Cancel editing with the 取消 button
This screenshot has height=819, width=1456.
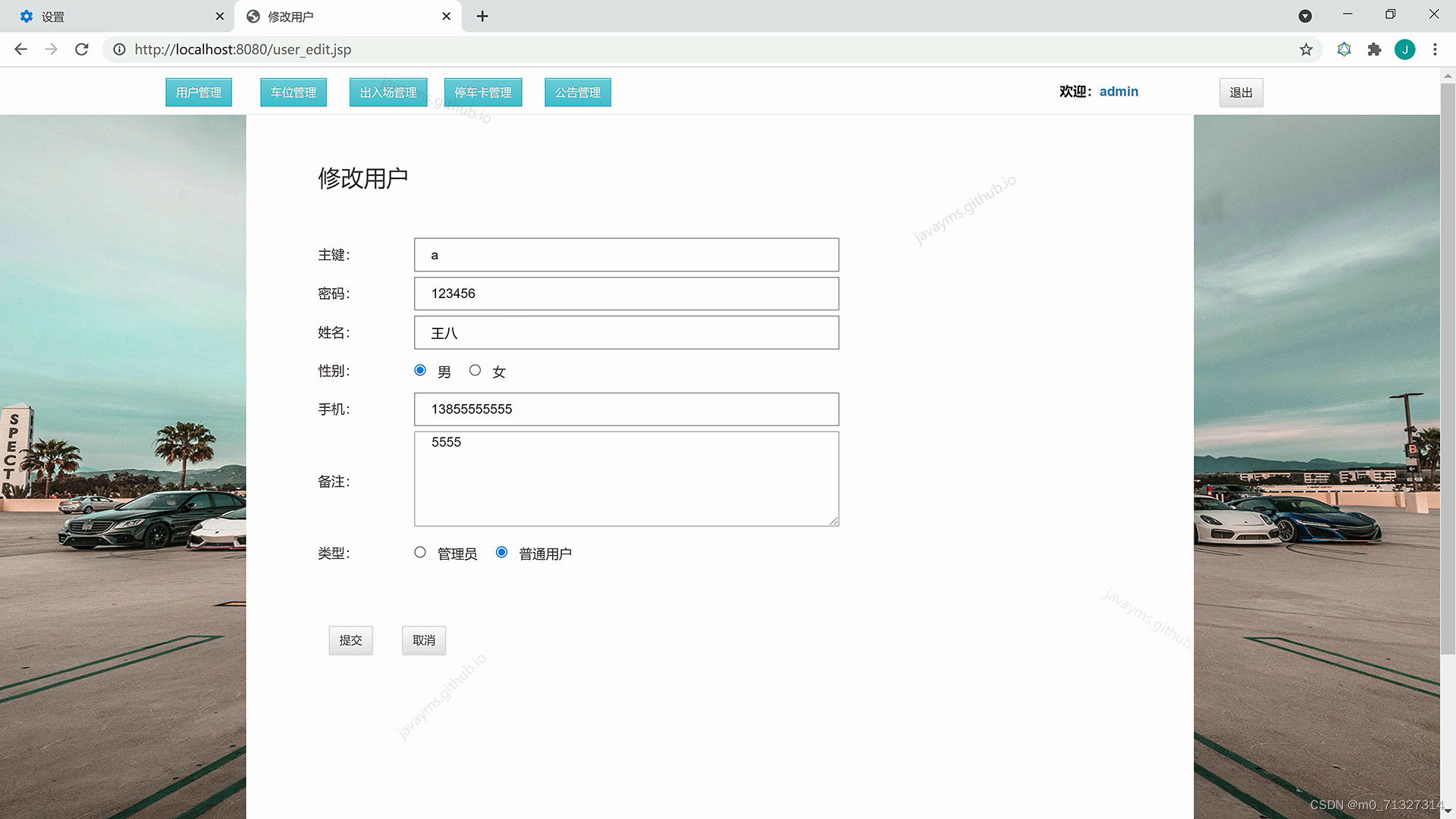pyautogui.click(x=424, y=641)
